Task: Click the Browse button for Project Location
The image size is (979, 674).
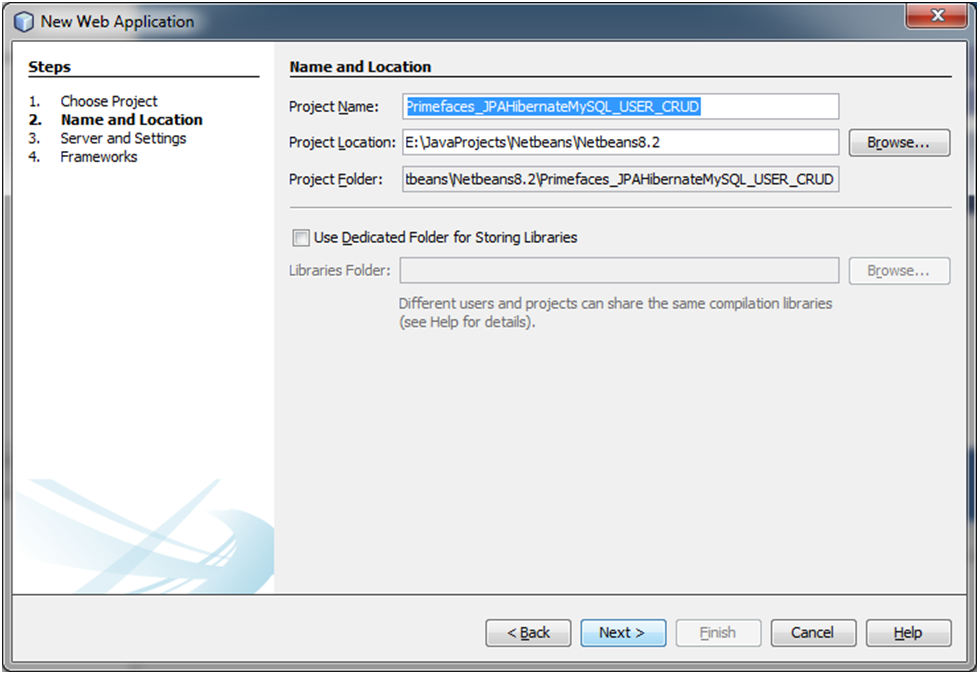Action: (x=897, y=142)
